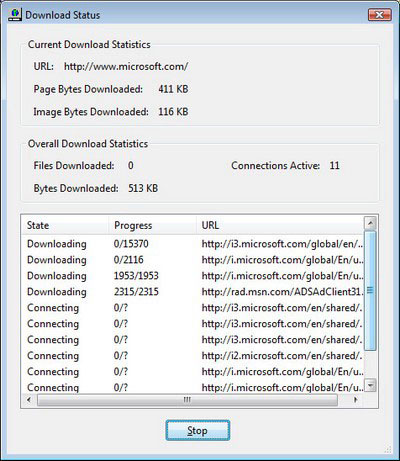Click the i3.microsoft.com/global/en URL entry

282,244
